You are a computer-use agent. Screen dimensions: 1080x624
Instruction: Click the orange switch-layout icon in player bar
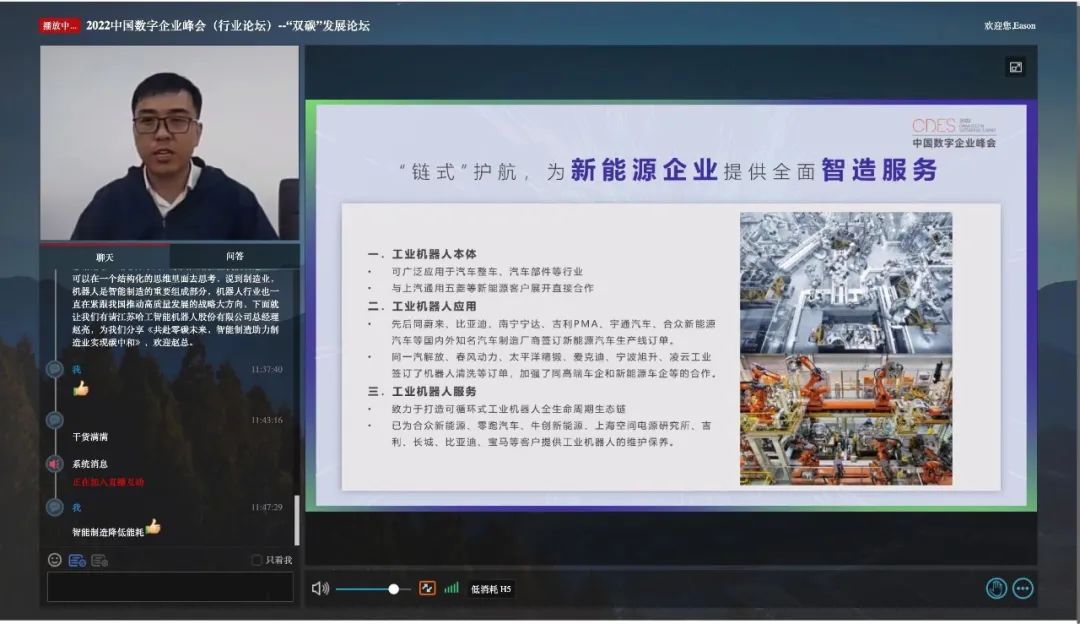(427, 588)
